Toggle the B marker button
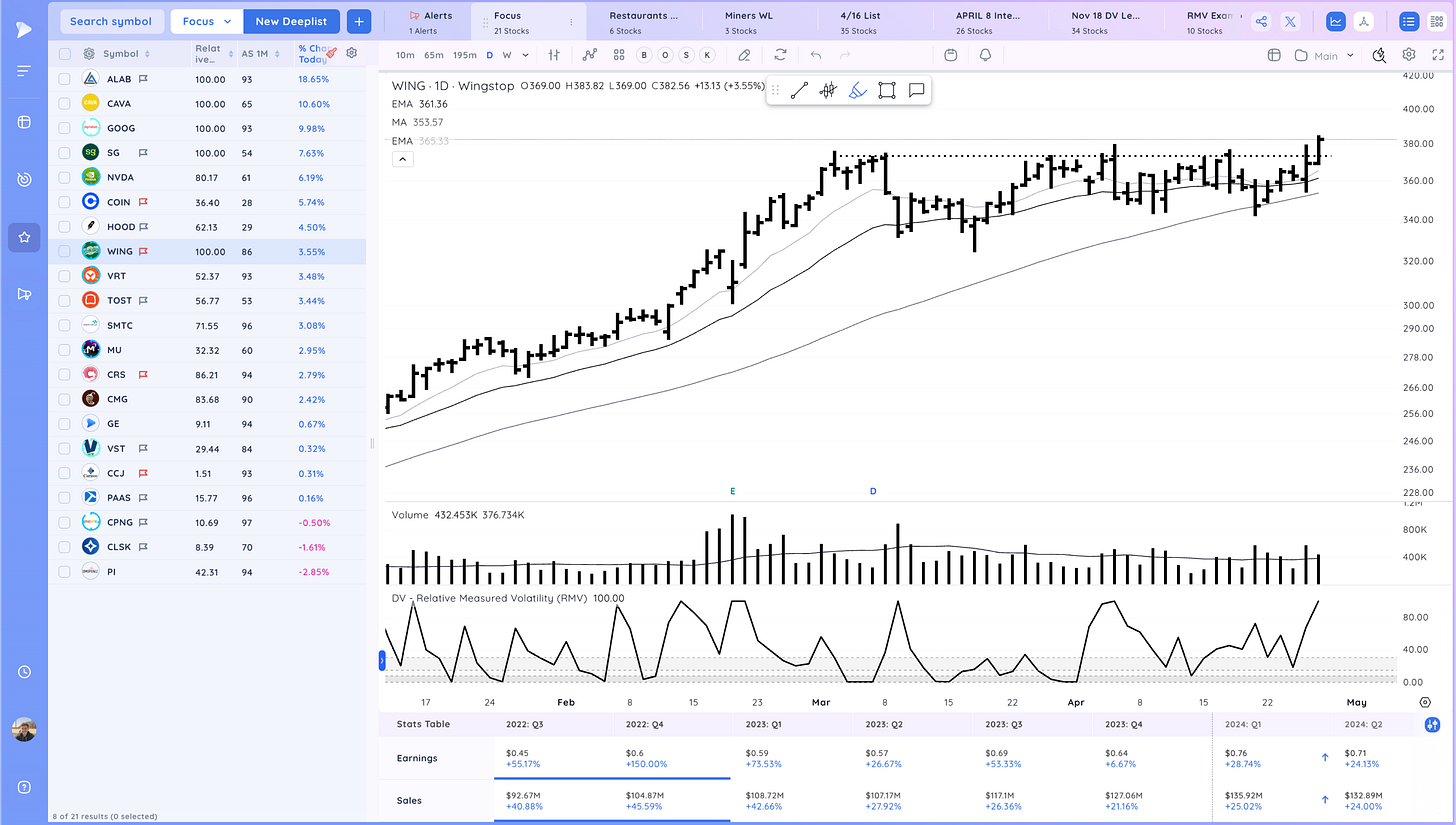The height and width of the screenshot is (825, 1456). click(x=643, y=55)
